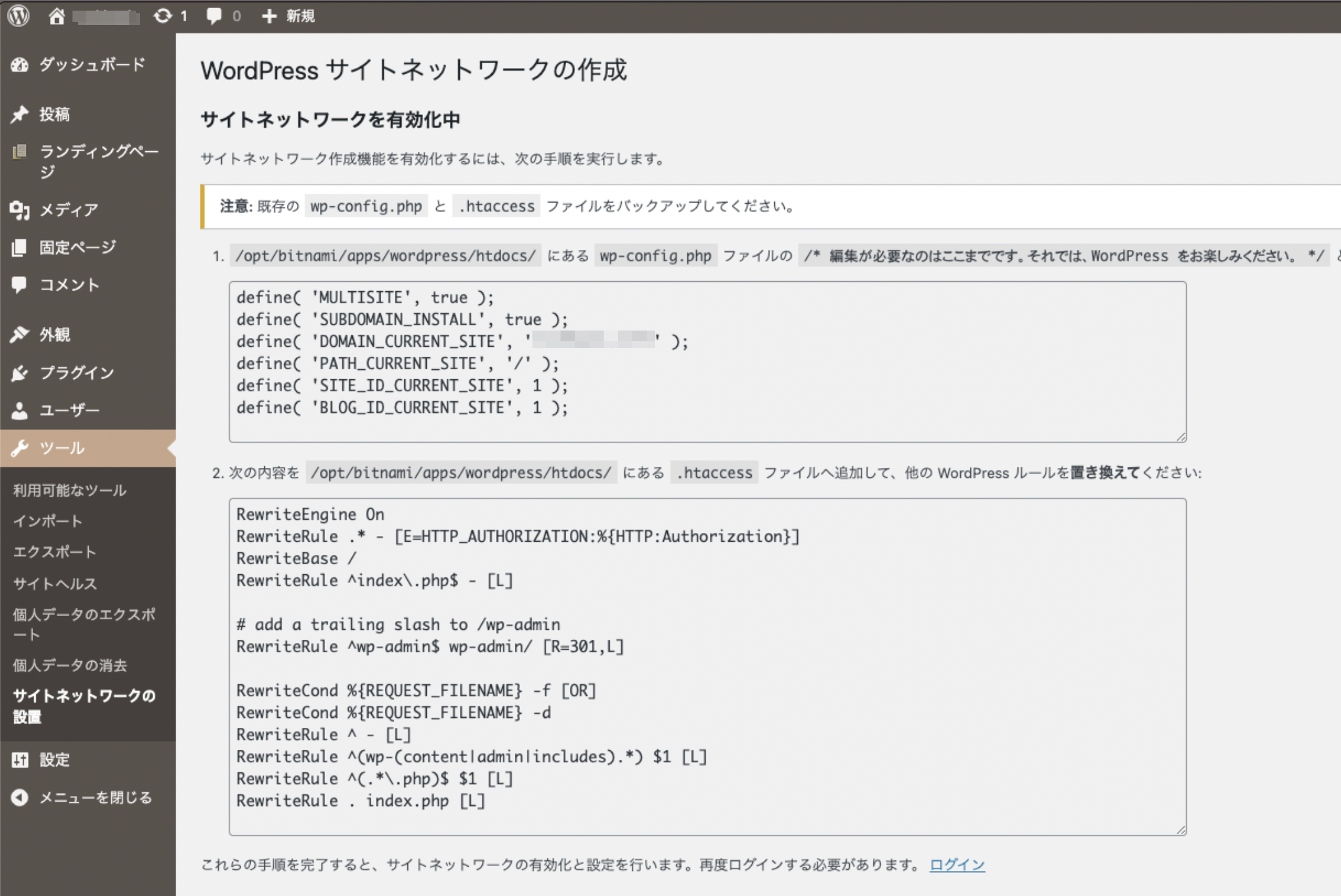Click 新規 in the admin bar
The width and height of the screenshot is (1341, 896).
click(x=301, y=16)
